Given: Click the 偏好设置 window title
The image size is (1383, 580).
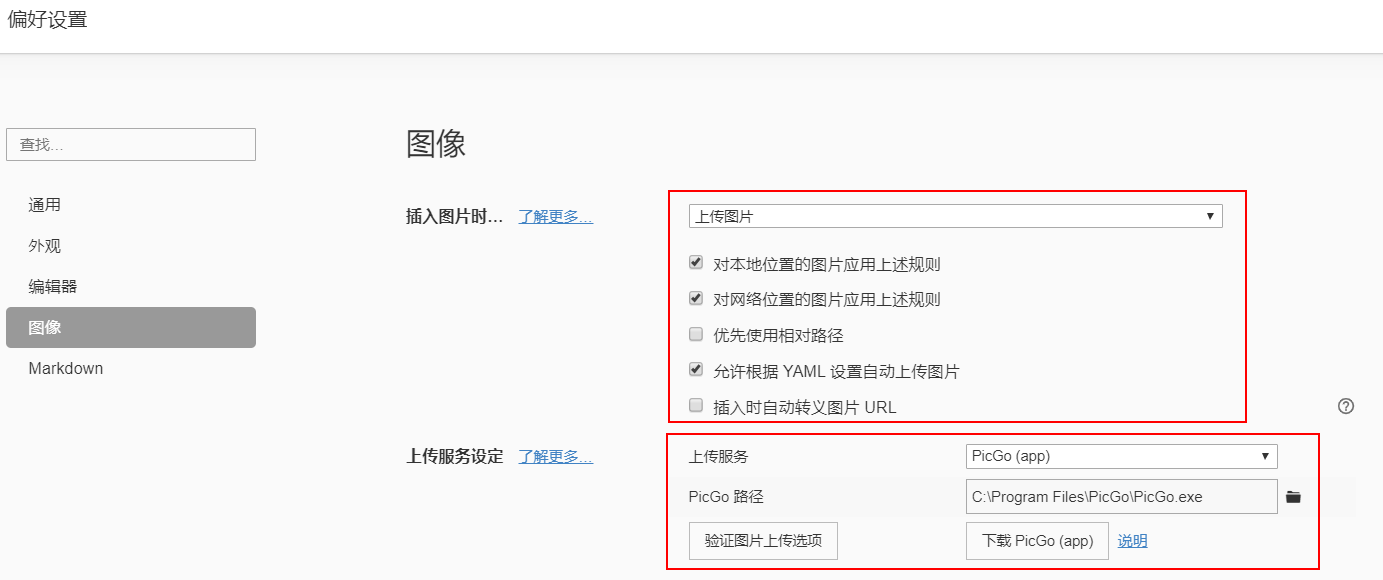Looking at the screenshot, I should pos(47,19).
